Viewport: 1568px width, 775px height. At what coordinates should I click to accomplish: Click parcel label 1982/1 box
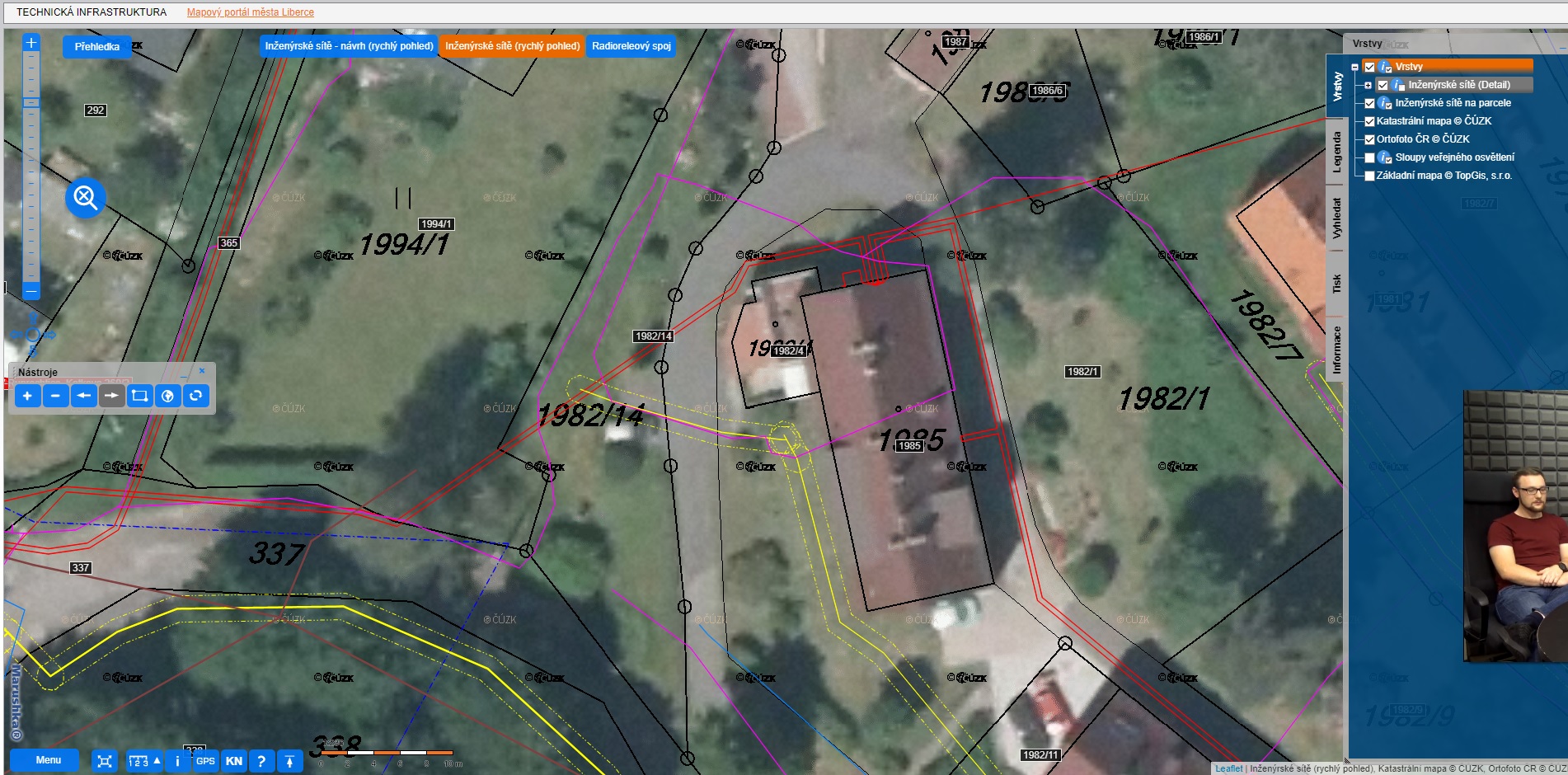click(1082, 372)
